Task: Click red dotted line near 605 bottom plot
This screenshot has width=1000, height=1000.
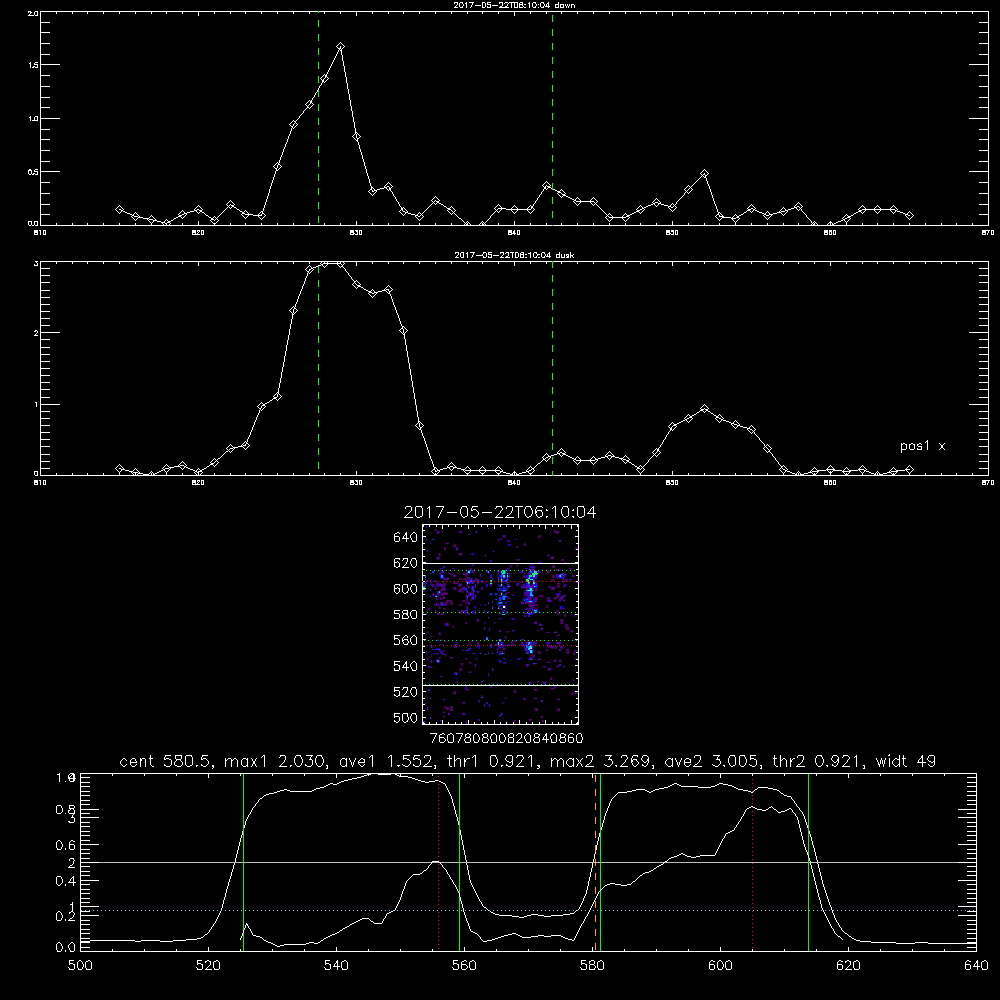Action: tap(753, 862)
